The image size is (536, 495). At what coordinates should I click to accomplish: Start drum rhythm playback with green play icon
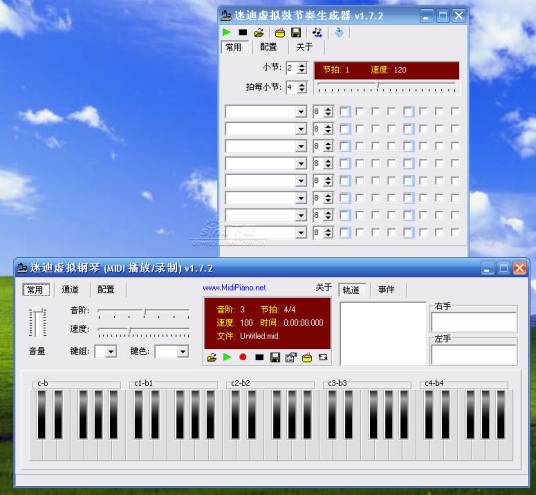pyautogui.click(x=226, y=32)
